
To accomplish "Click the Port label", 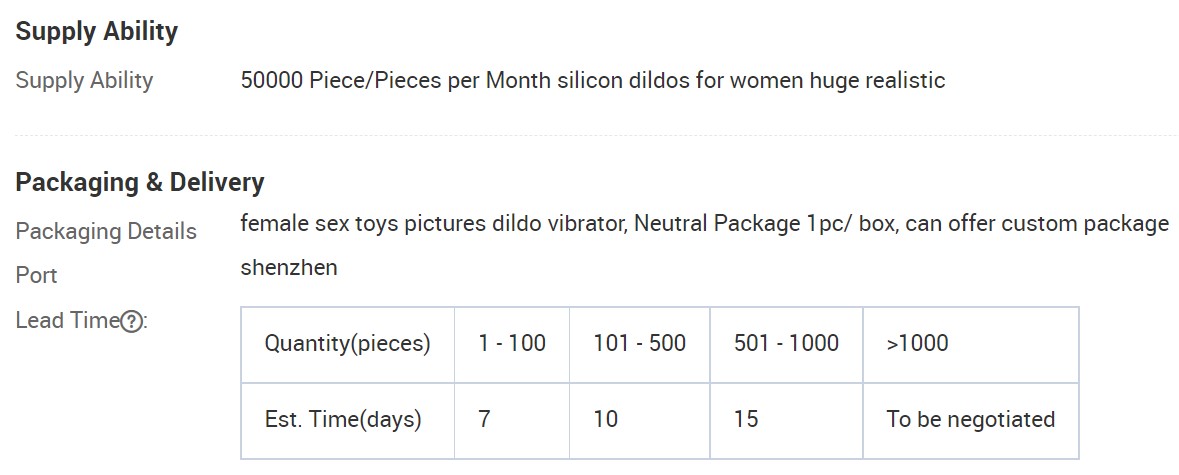I will tap(36, 275).
